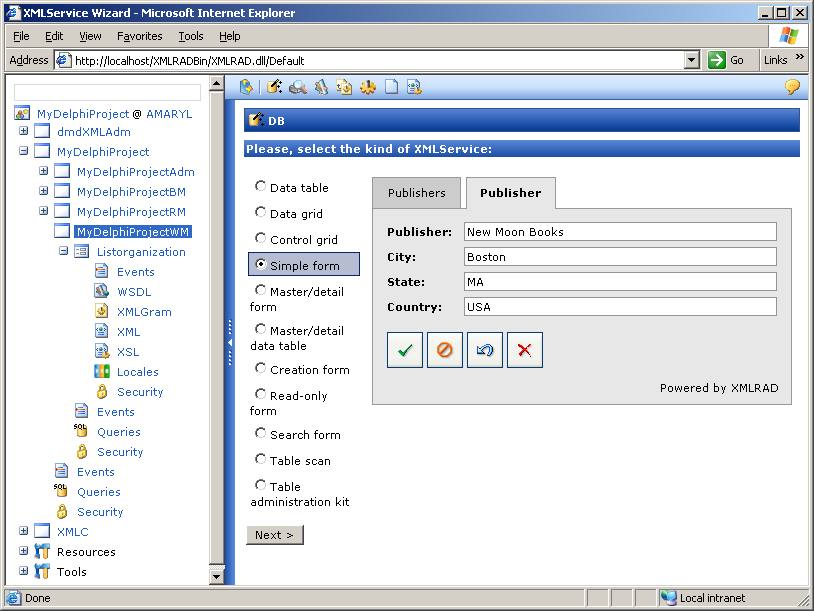Click the orange cancel circle icon
This screenshot has width=814, height=611.
(445, 350)
